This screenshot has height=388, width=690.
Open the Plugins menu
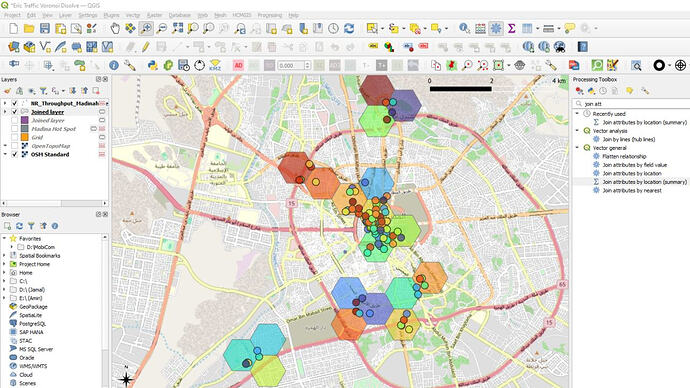tap(111, 15)
